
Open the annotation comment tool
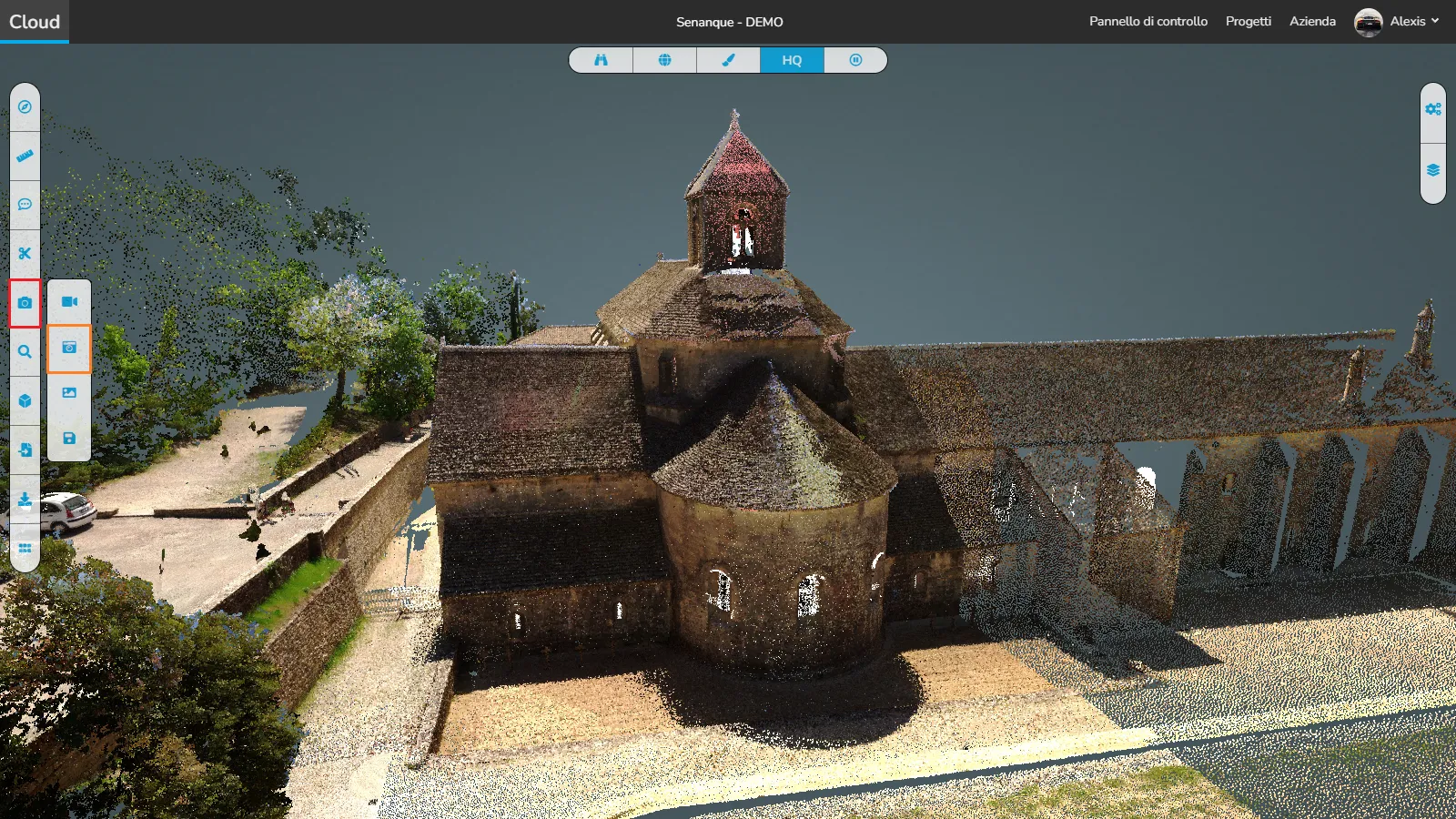click(25, 205)
